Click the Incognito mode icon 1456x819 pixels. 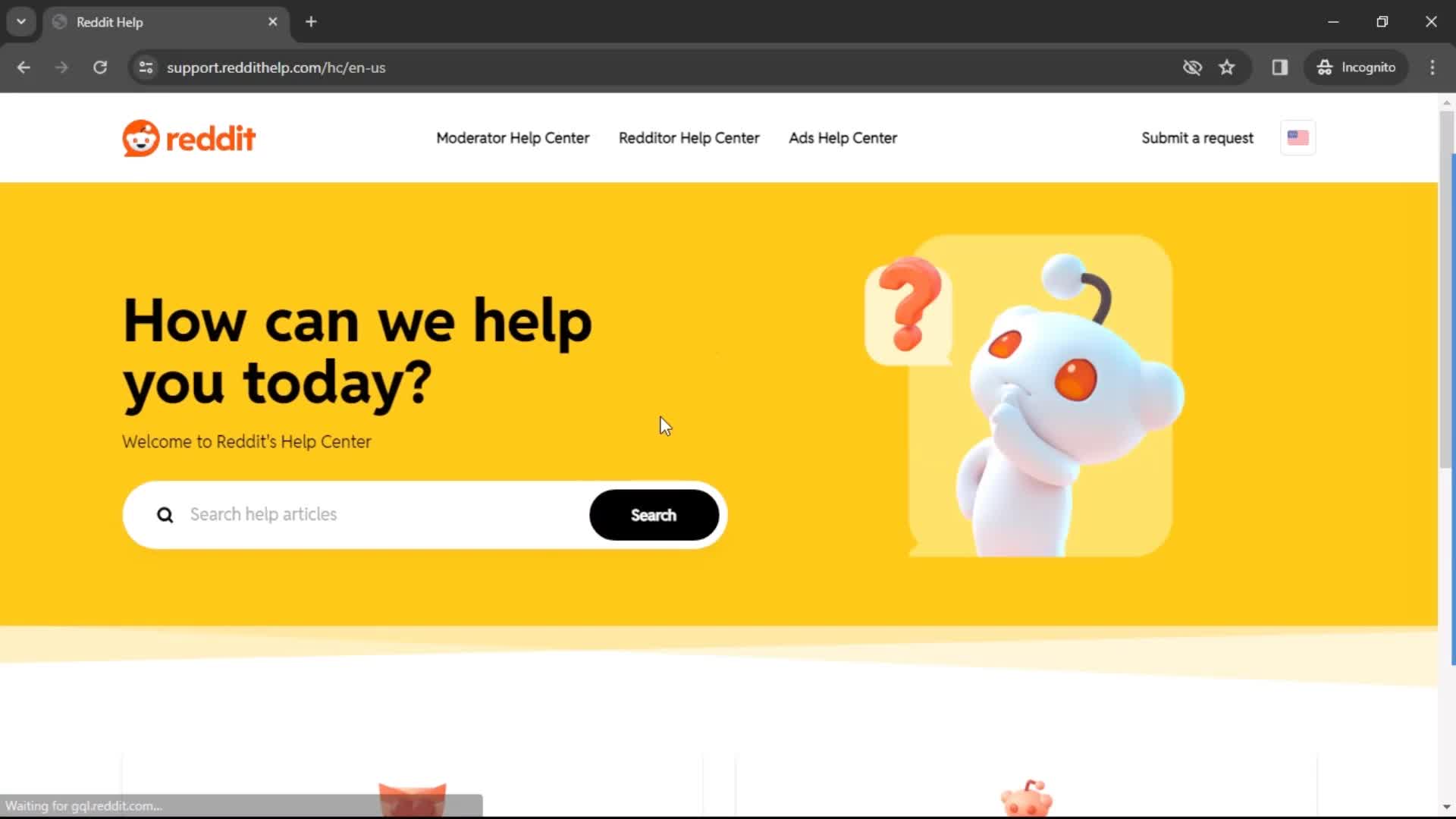(x=1323, y=67)
